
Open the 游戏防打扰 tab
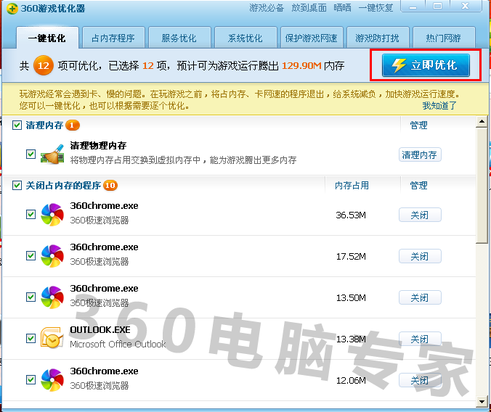tap(377, 38)
